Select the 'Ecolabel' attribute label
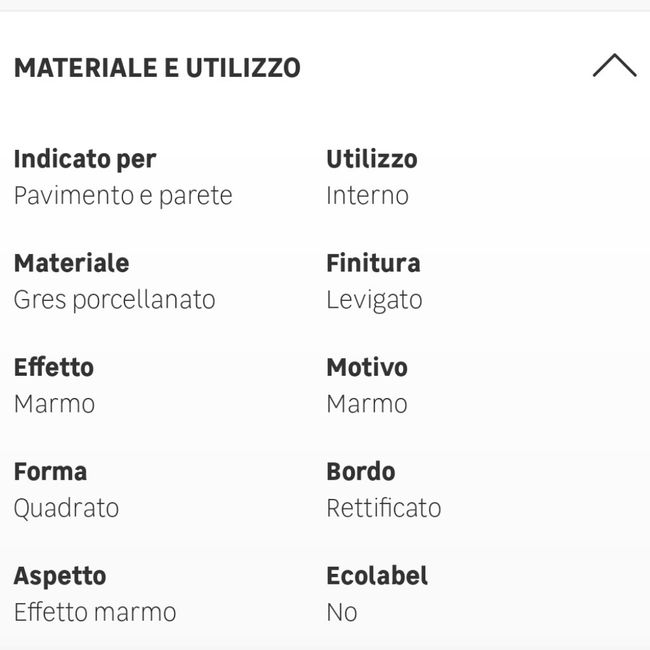Viewport: 650px width, 650px height. point(377,575)
